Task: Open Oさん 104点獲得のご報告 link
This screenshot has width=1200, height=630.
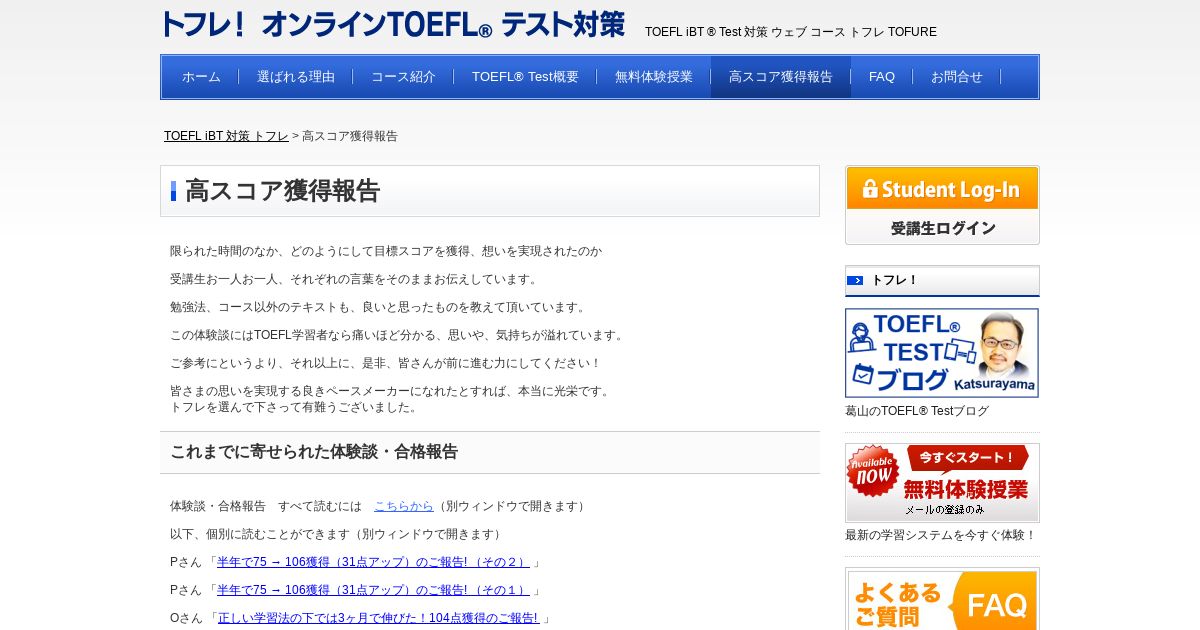Action: 378,618
